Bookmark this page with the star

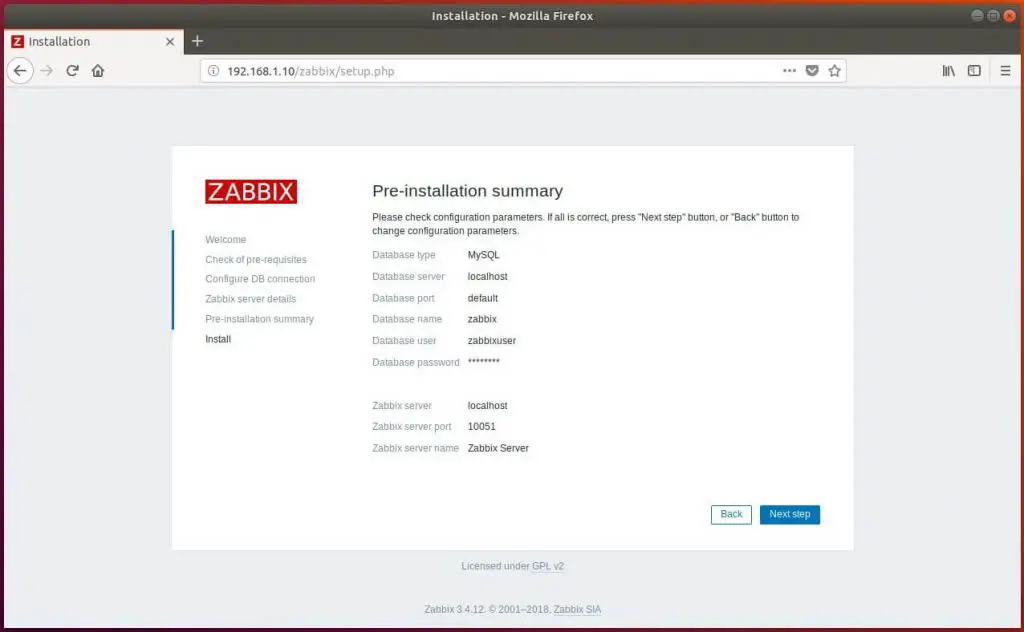[834, 71]
